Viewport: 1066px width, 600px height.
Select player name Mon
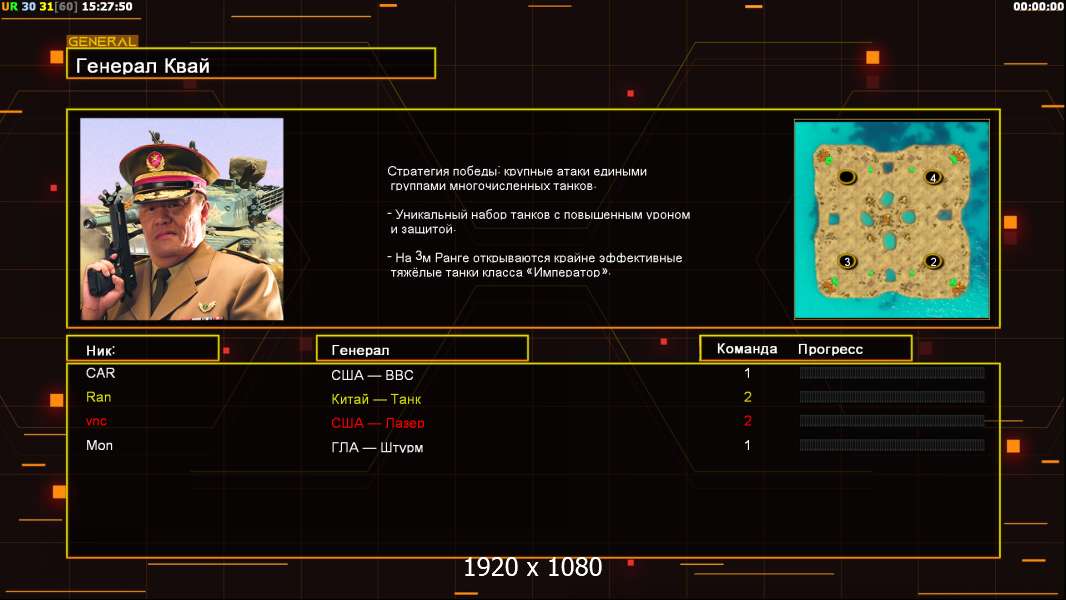pos(99,446)
